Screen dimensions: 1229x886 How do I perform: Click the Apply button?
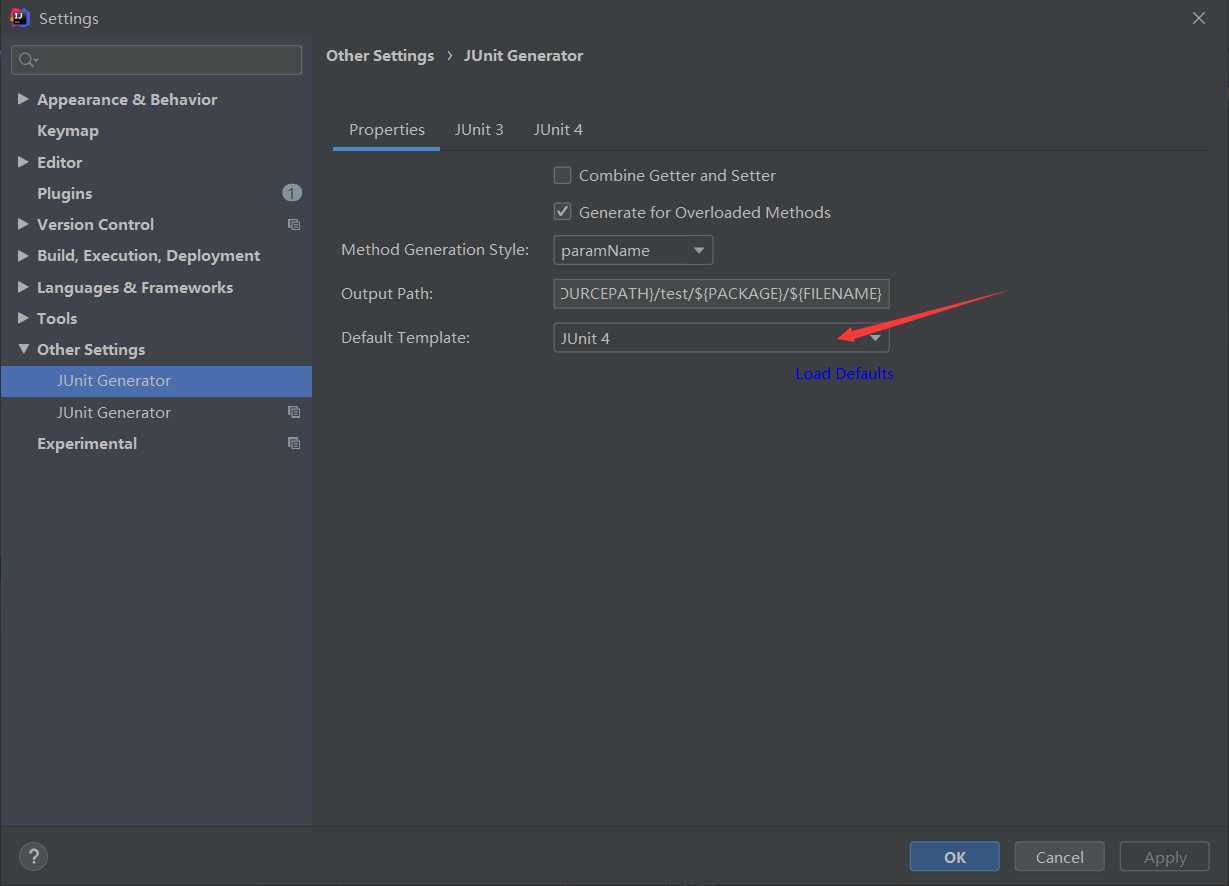click(1165, 857)
